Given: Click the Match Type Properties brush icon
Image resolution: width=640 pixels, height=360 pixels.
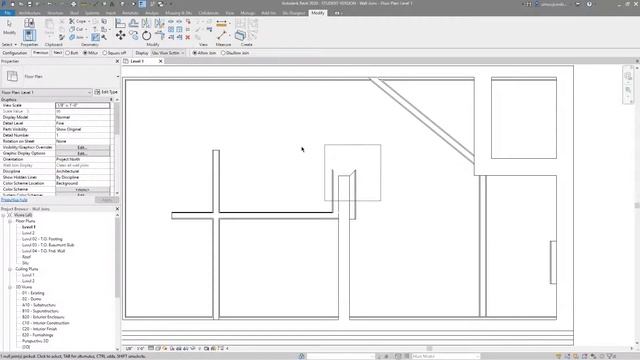Looking at the screenshot, I should click(x=62, y=37).
